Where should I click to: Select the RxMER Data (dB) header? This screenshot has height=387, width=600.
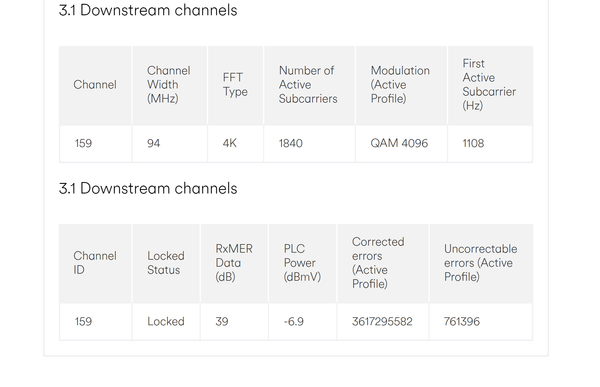pos(234,263)
